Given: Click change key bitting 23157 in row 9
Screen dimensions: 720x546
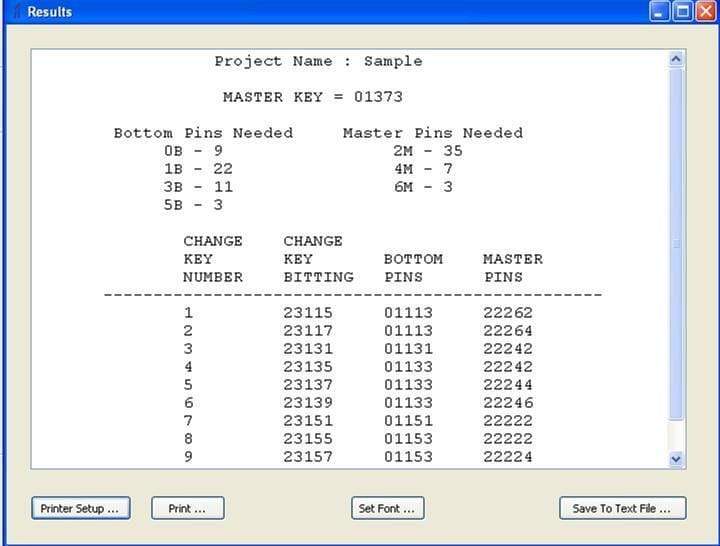Looking at the screenshot, I should [308, 457].
